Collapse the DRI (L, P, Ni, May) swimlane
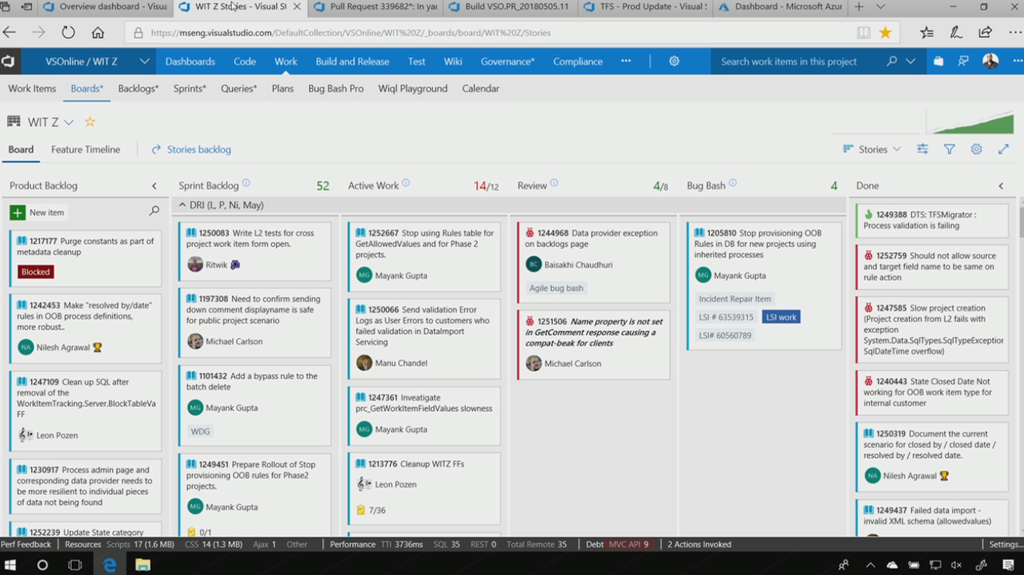Screen dimensions: 1024x575 click(x=183, y=205)
